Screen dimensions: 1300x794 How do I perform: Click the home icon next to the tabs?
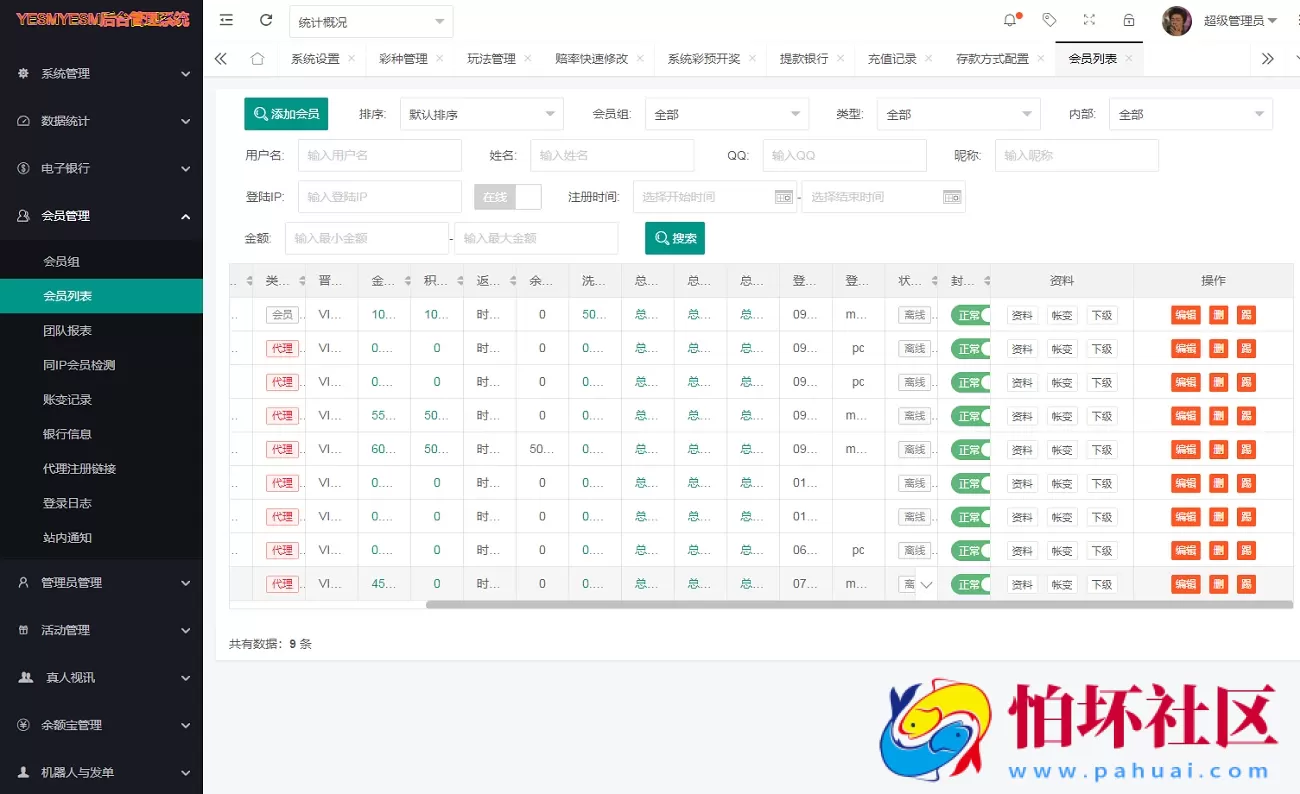(x=258, y=58)
